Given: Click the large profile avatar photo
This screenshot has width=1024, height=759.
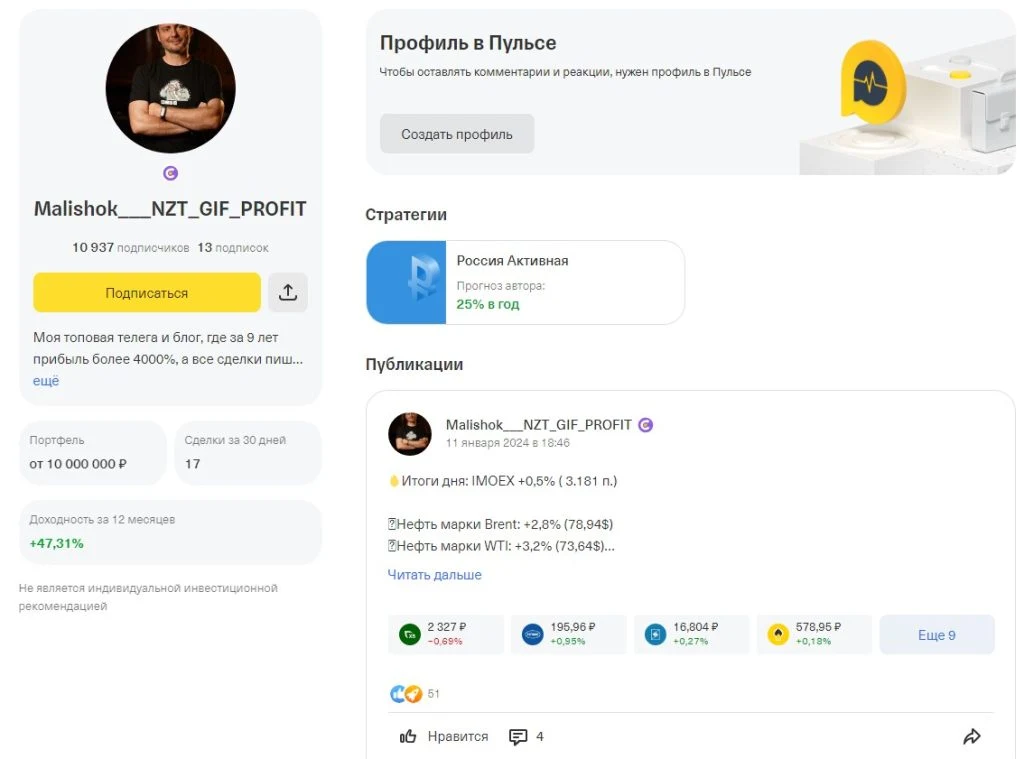Looking at the screenshot, I should point(170,88).
